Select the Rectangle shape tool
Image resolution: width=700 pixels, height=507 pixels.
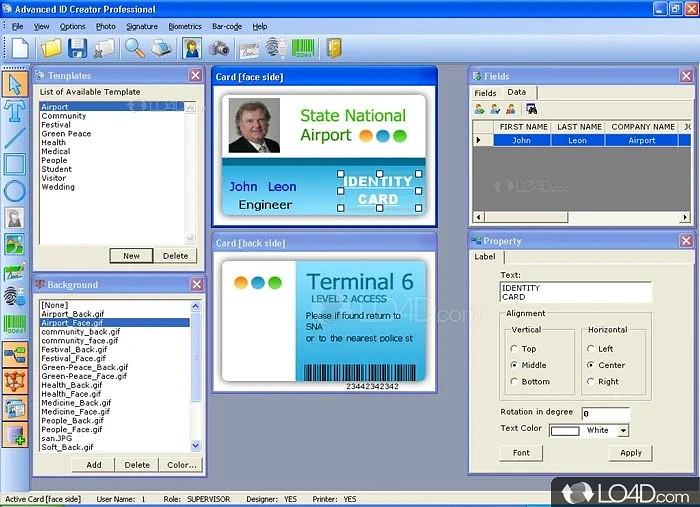[x=15, y=164]
